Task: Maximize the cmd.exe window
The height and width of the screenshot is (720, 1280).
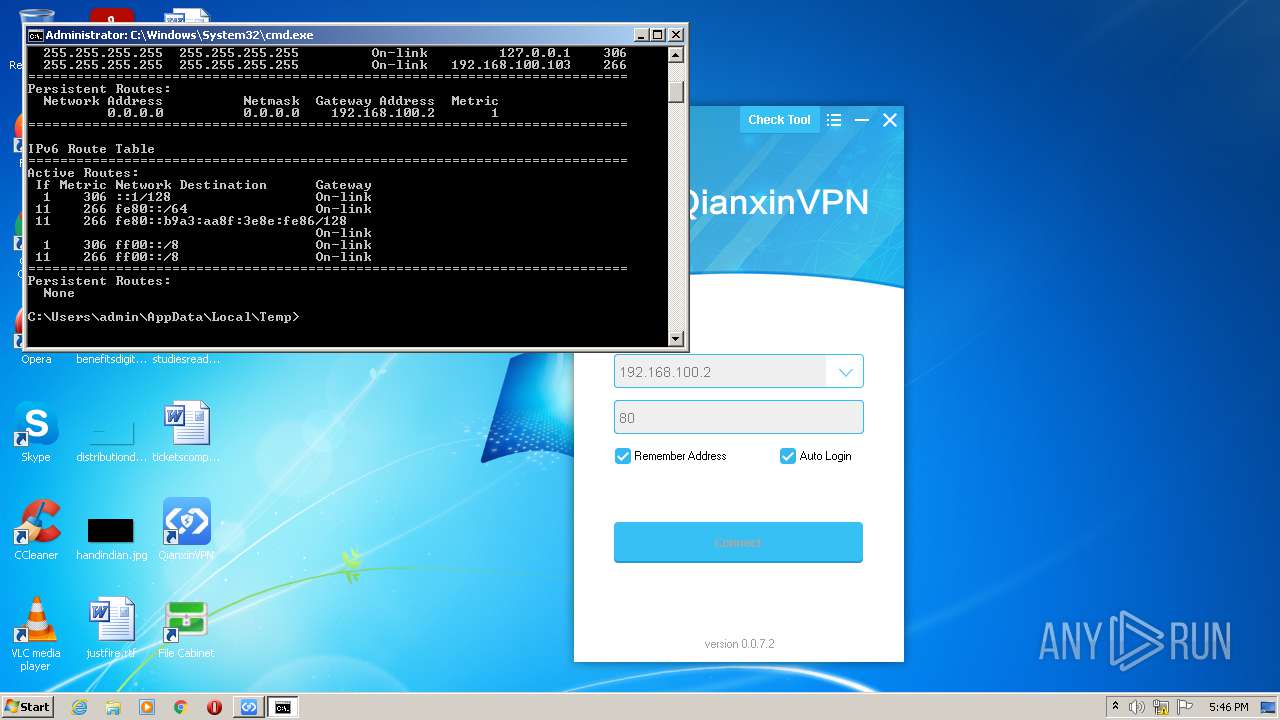Action: coord(658,35)
